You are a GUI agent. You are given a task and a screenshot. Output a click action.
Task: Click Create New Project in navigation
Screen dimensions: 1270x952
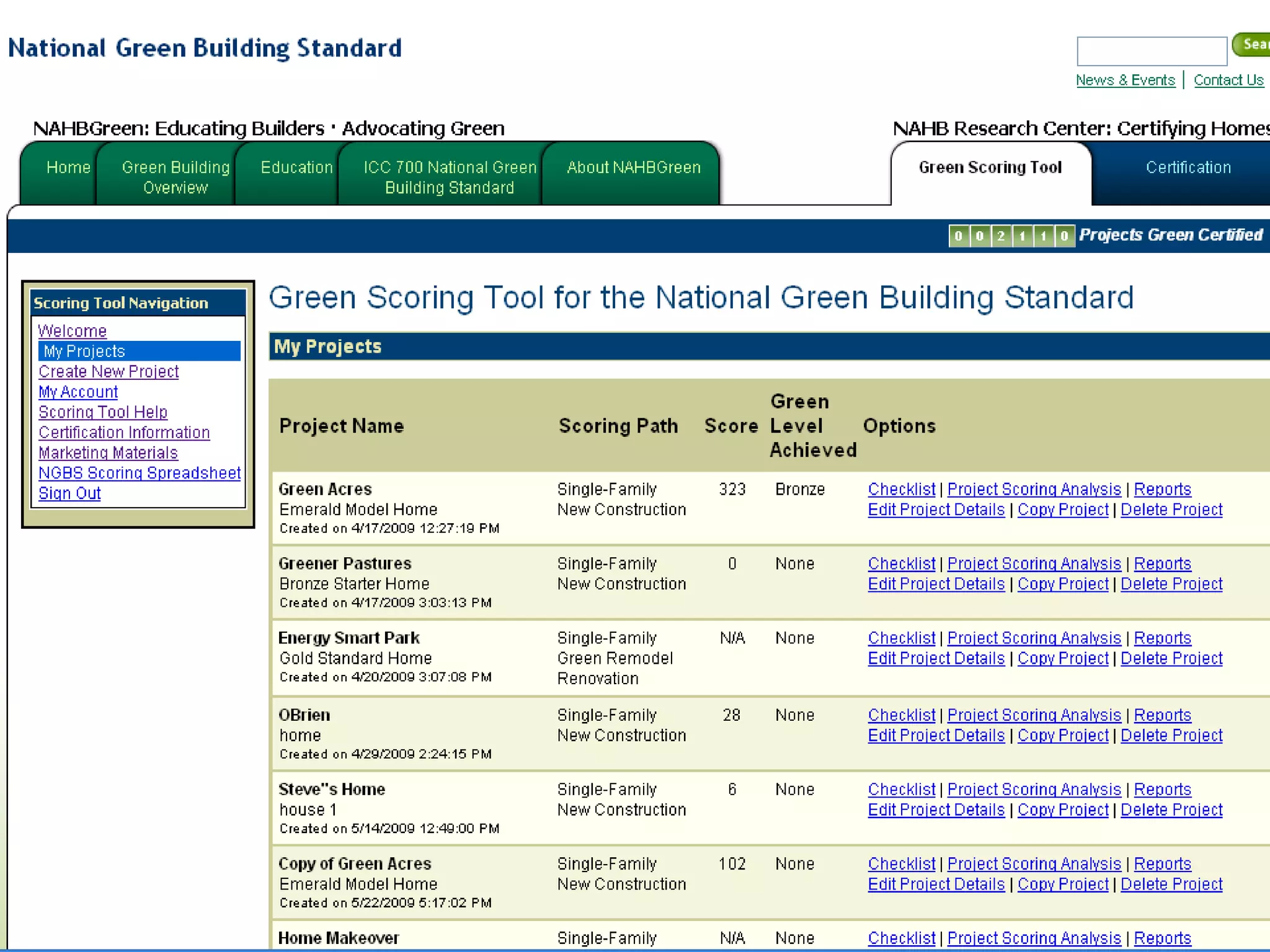click(x=109, y=372)
